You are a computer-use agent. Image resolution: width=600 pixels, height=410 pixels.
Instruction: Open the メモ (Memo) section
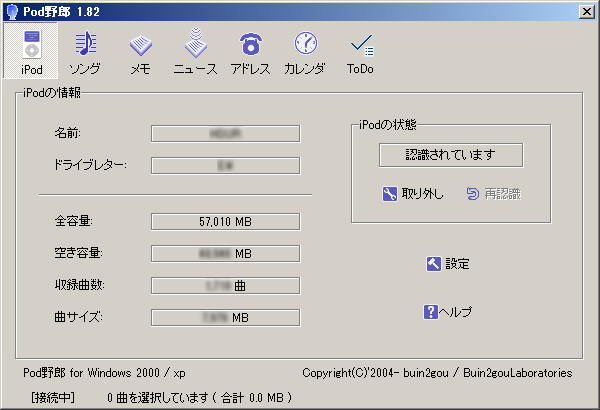pyautogui.click(x=140, y=53)
